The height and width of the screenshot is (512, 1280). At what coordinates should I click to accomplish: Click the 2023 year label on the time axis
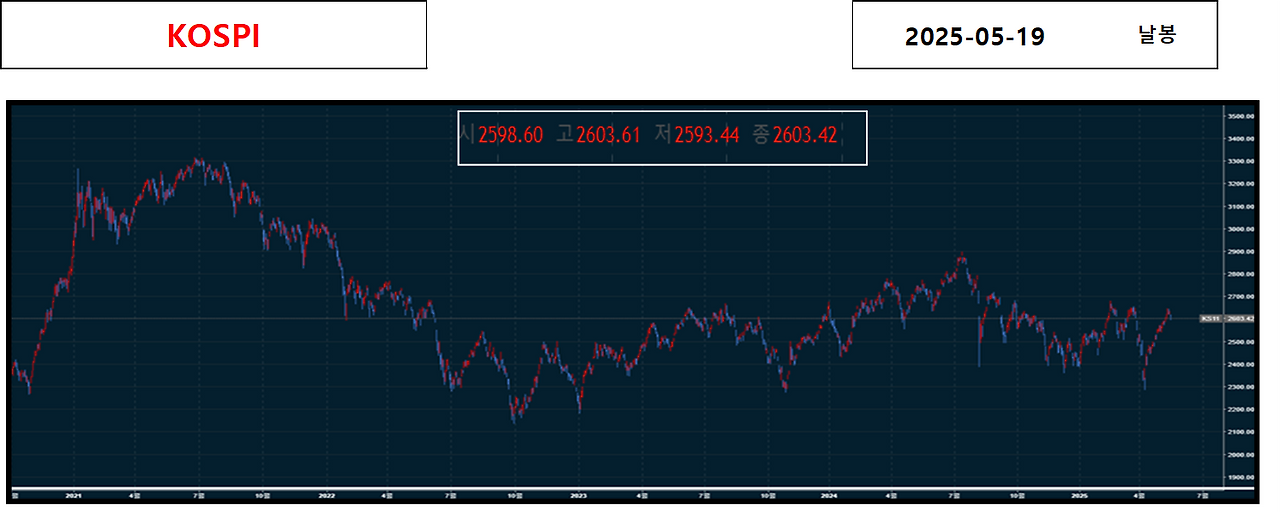[x=577, y=494]
